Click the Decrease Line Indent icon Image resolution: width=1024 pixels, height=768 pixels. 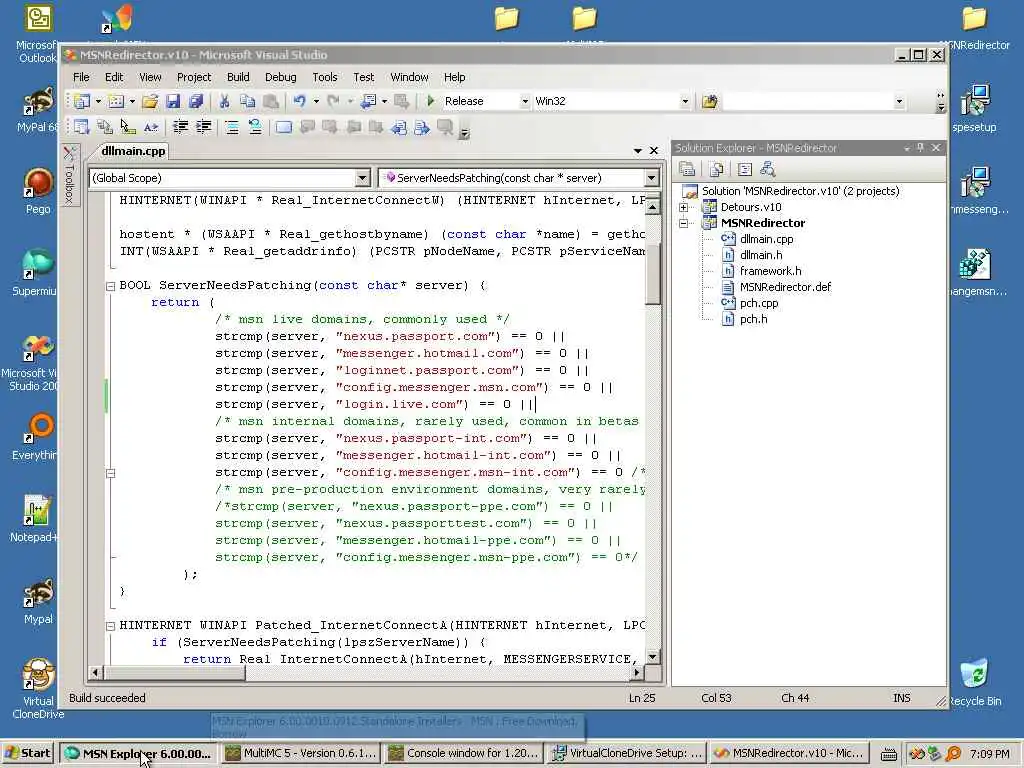tap(180, 127)
